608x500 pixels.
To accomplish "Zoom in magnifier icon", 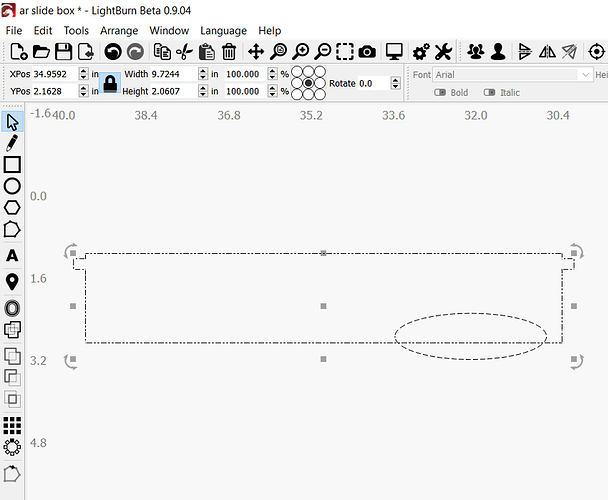I will pyautogui.click(x=301, y=52).
